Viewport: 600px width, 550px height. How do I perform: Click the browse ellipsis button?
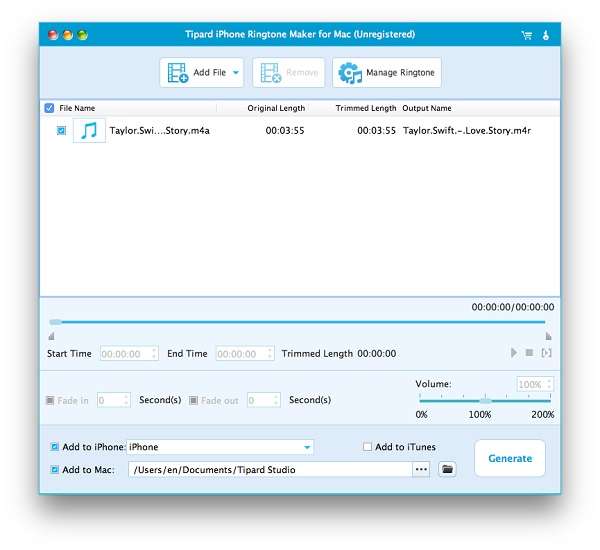[421, 469]
